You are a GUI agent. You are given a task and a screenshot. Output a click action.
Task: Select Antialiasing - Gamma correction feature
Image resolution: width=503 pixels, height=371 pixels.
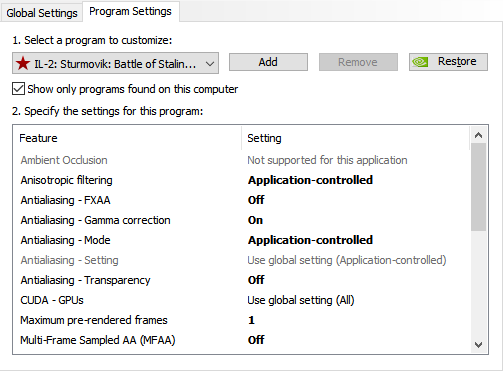click(95, 220)
